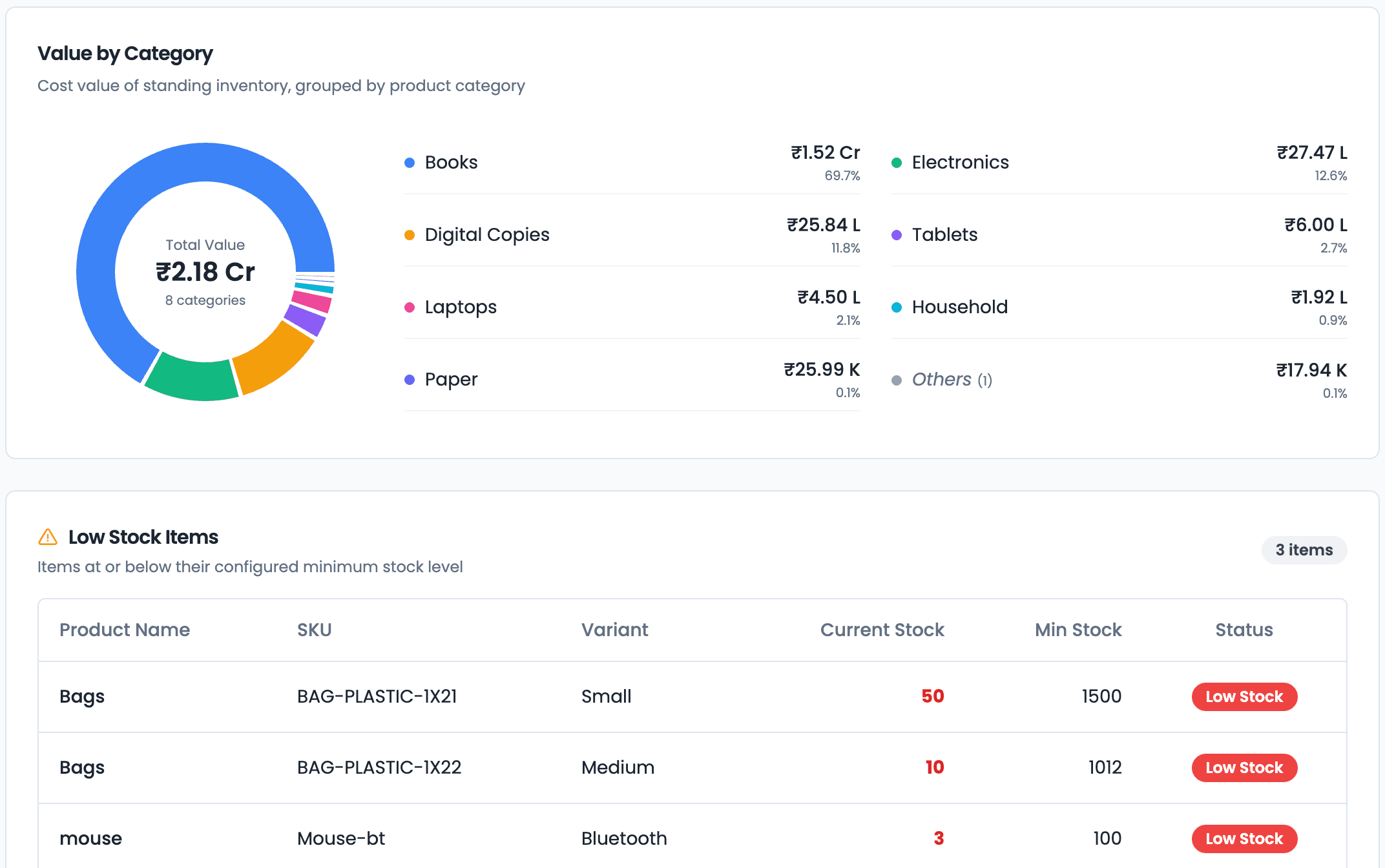This screenshot has width=1385, height=868.
Task: Select the Household cyan legend dot
Action: pos(897,307)
